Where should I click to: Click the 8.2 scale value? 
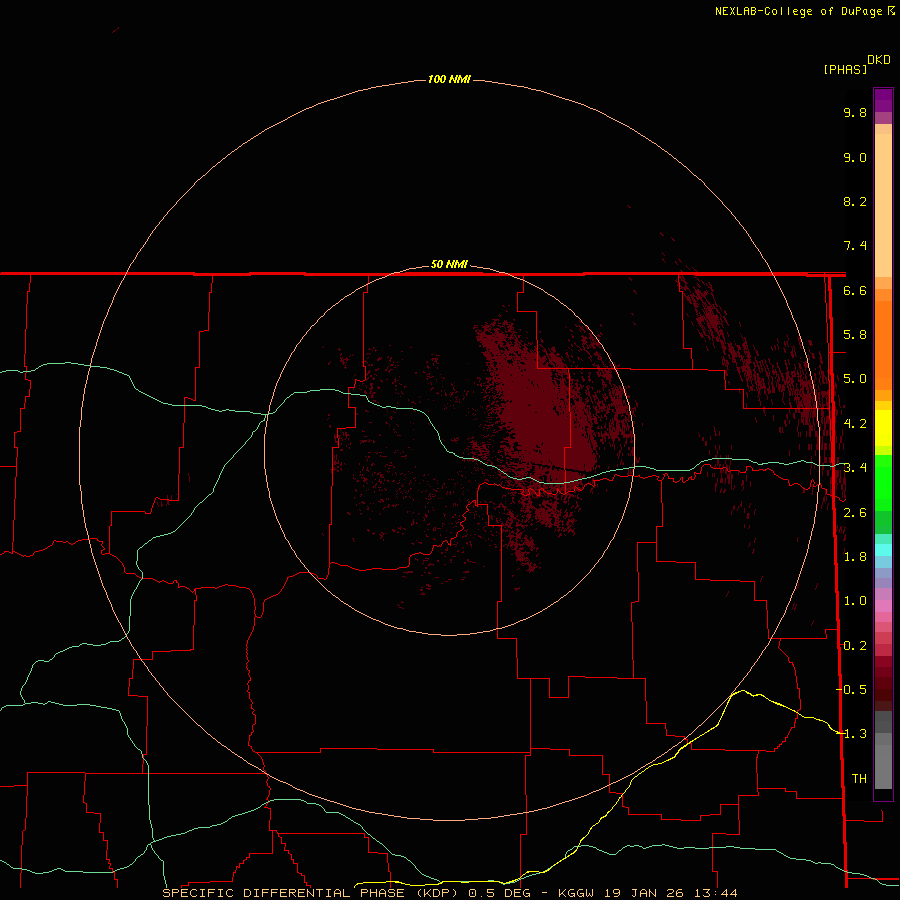855,201
